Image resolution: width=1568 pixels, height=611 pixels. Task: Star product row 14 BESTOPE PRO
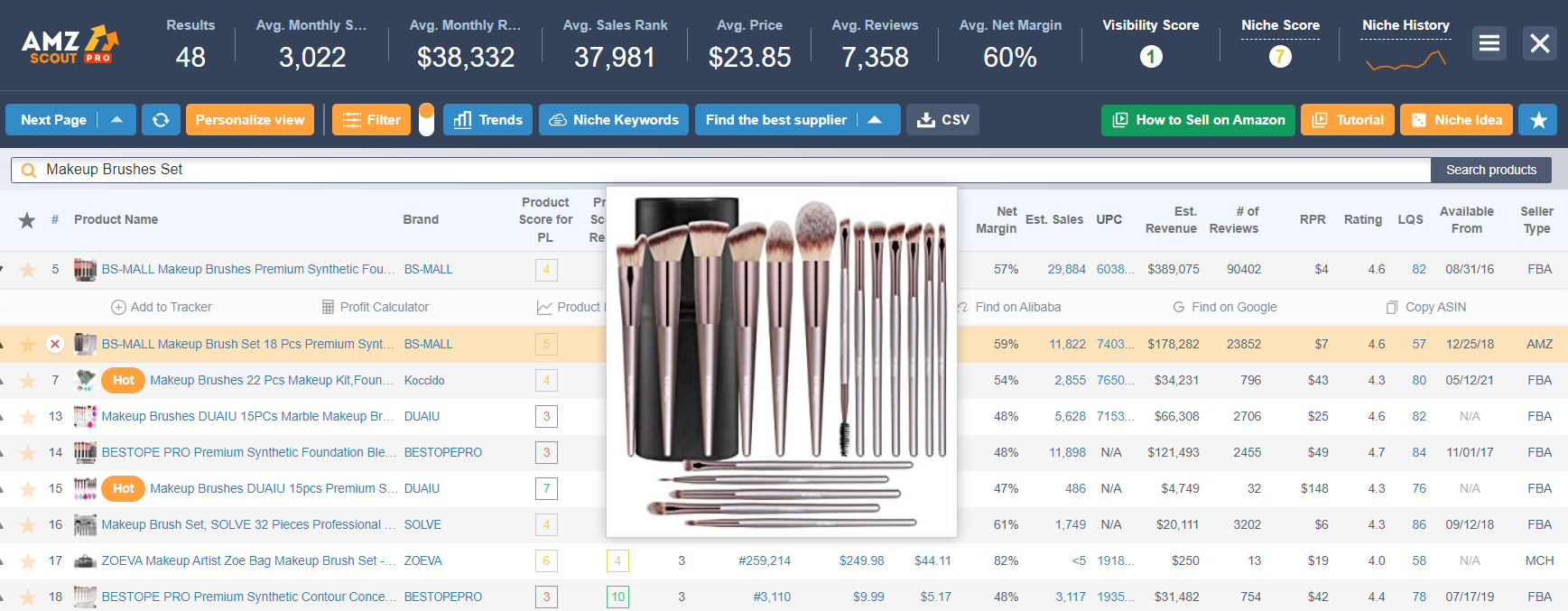click(x=28, y=453)
